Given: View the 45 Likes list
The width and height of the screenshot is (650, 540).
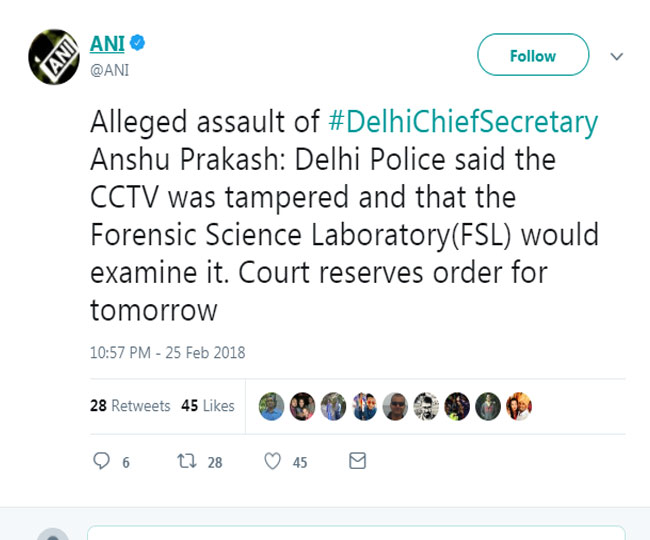Looking at the screenshot, I should click(x=208, y=405).
